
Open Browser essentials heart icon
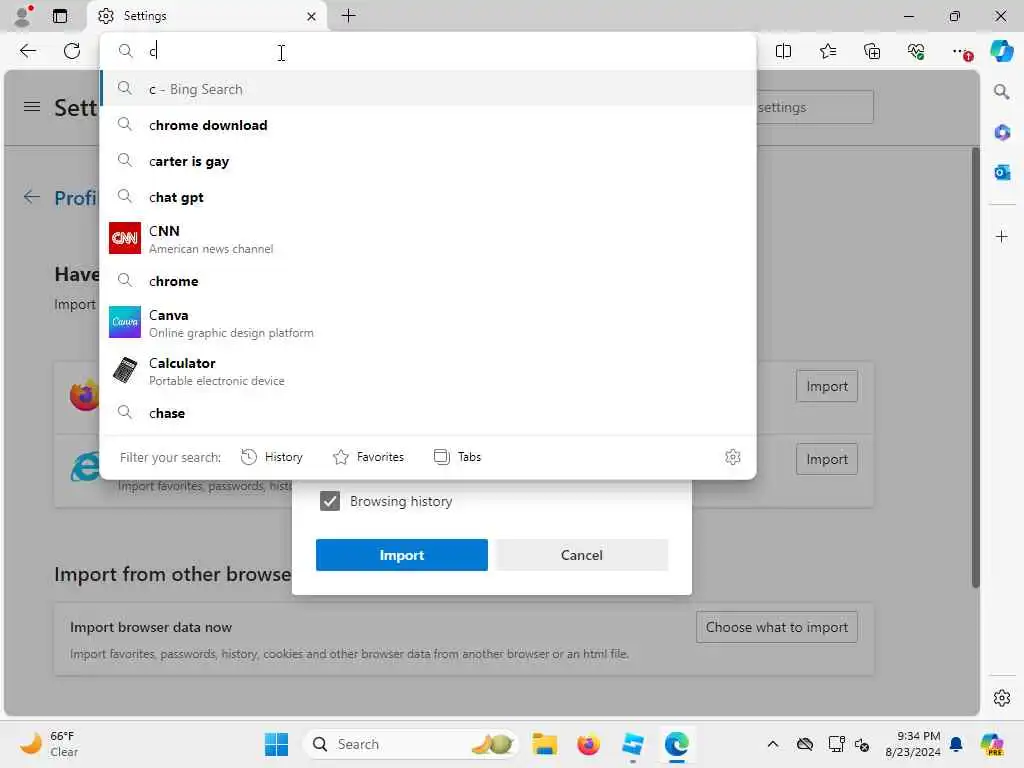916,51
